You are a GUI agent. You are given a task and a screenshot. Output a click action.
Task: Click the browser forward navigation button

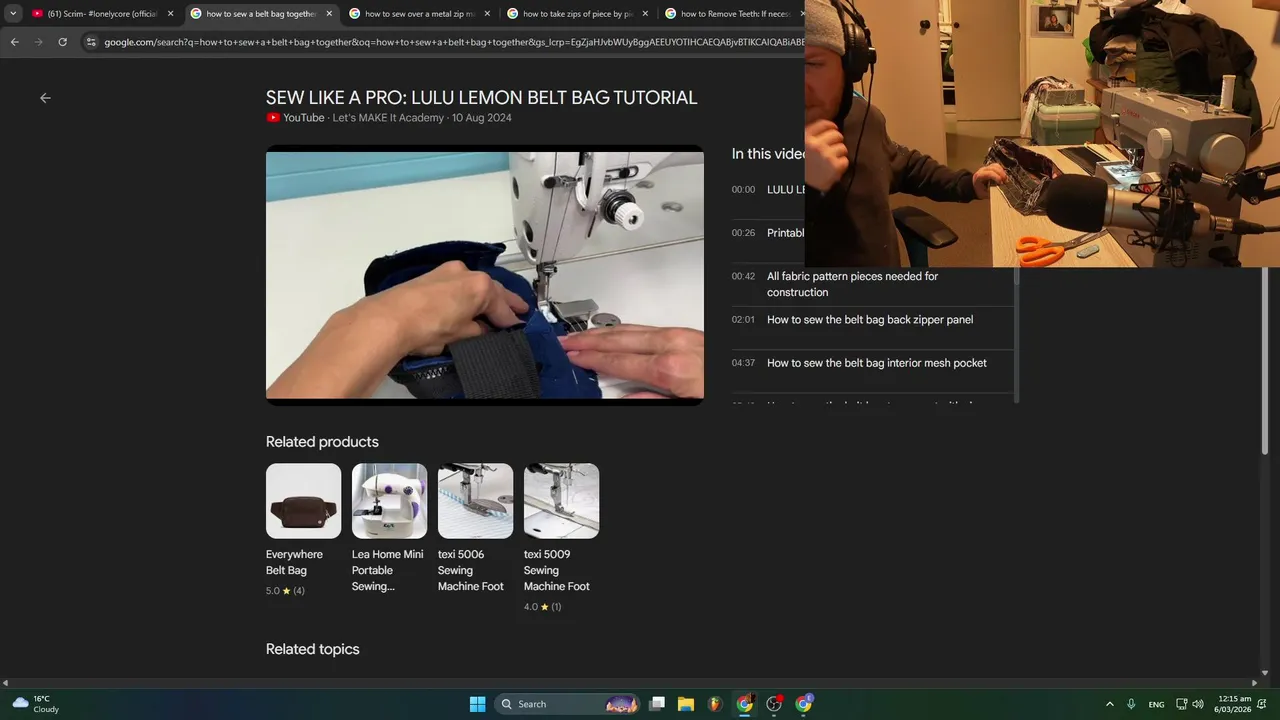pos(38,42)
